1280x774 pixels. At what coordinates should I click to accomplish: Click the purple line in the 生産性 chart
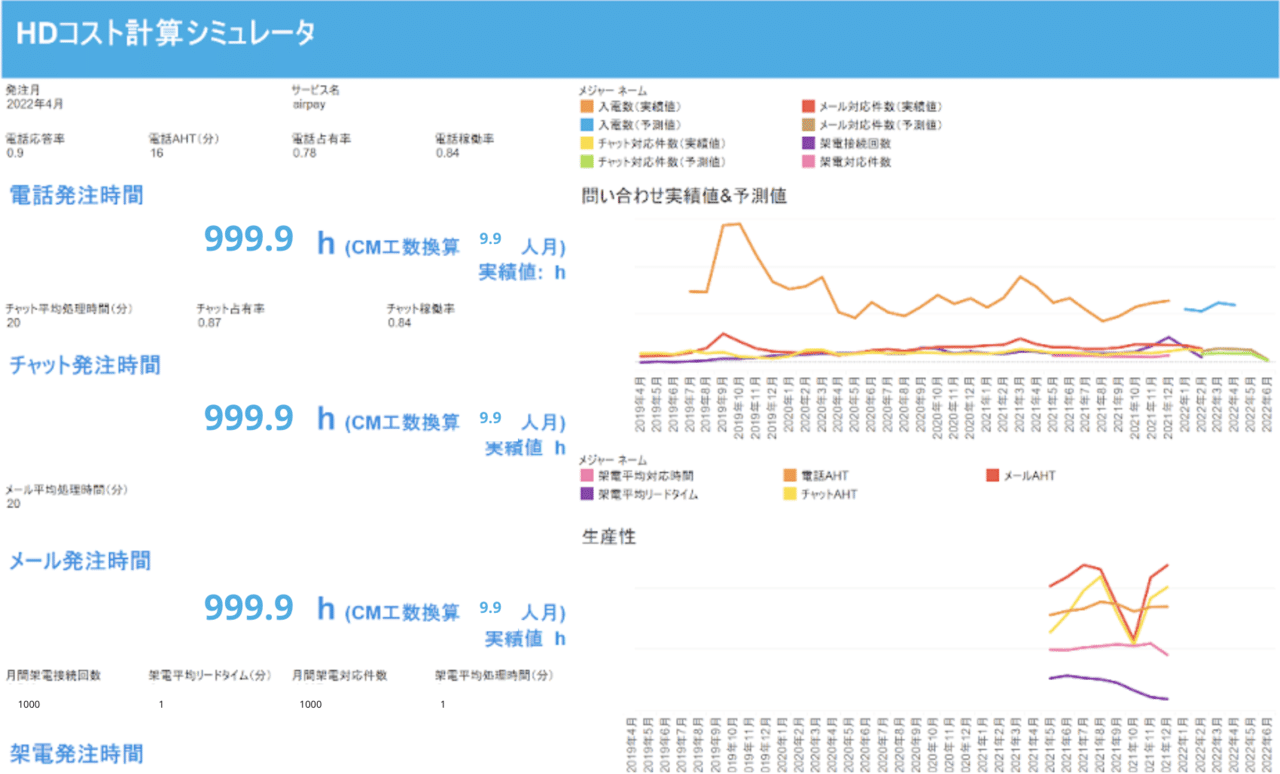tap(1108, 687)
